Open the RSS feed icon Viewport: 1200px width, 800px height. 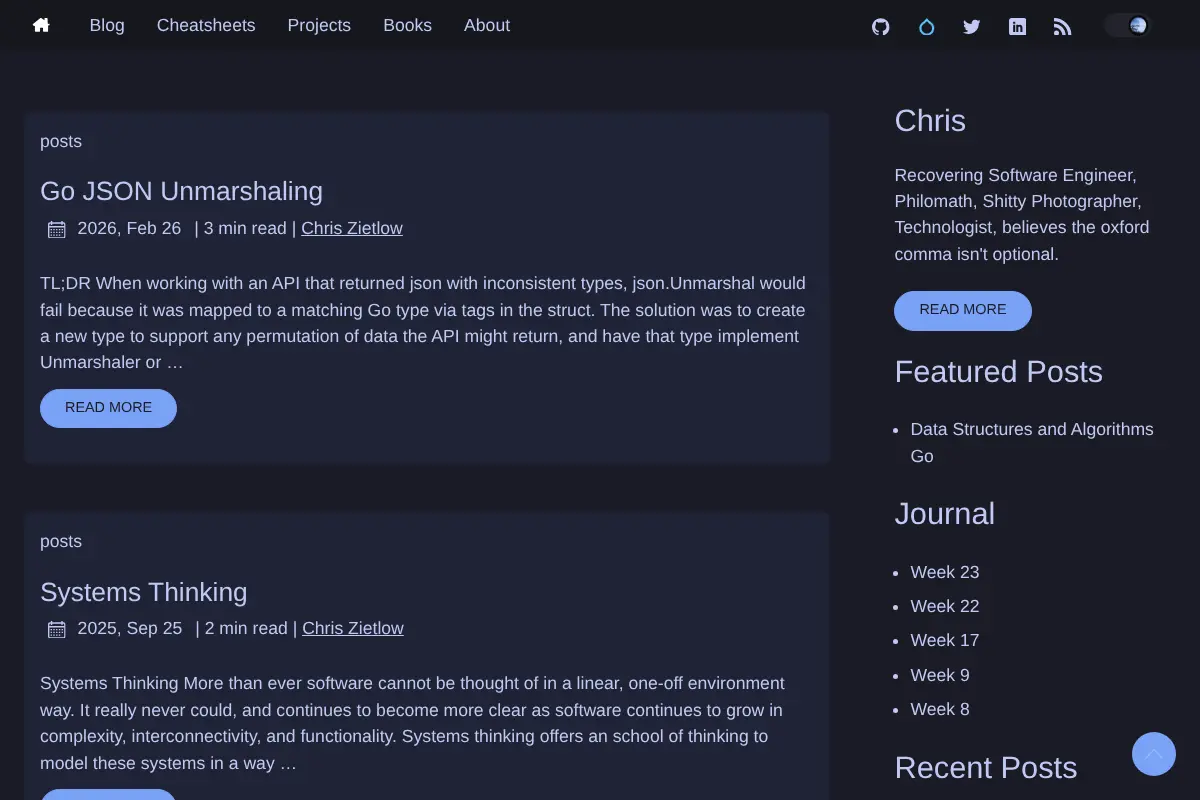1063,27
